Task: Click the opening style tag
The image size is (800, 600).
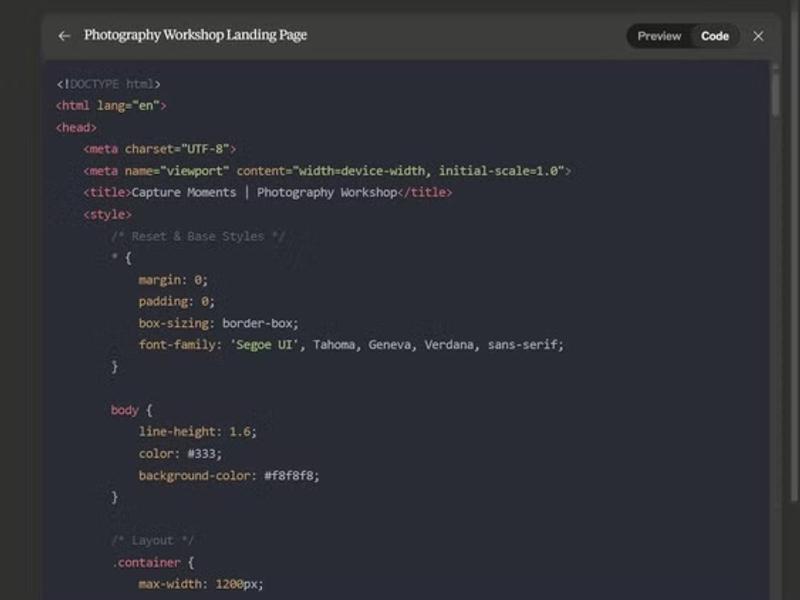Action: coord(107,214)
